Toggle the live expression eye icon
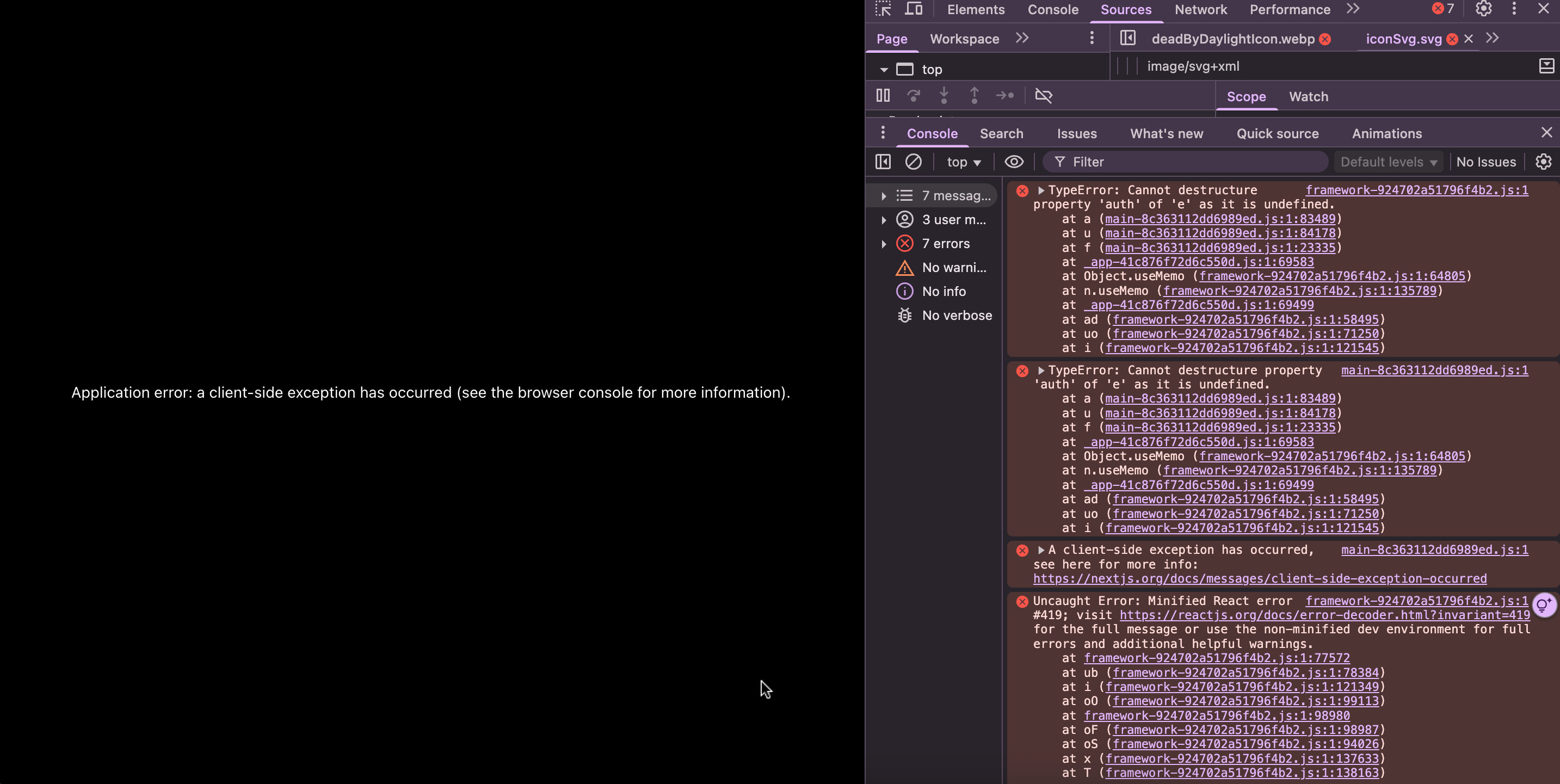Viewport: 1560px width, 784px height. click(1014, 162)
